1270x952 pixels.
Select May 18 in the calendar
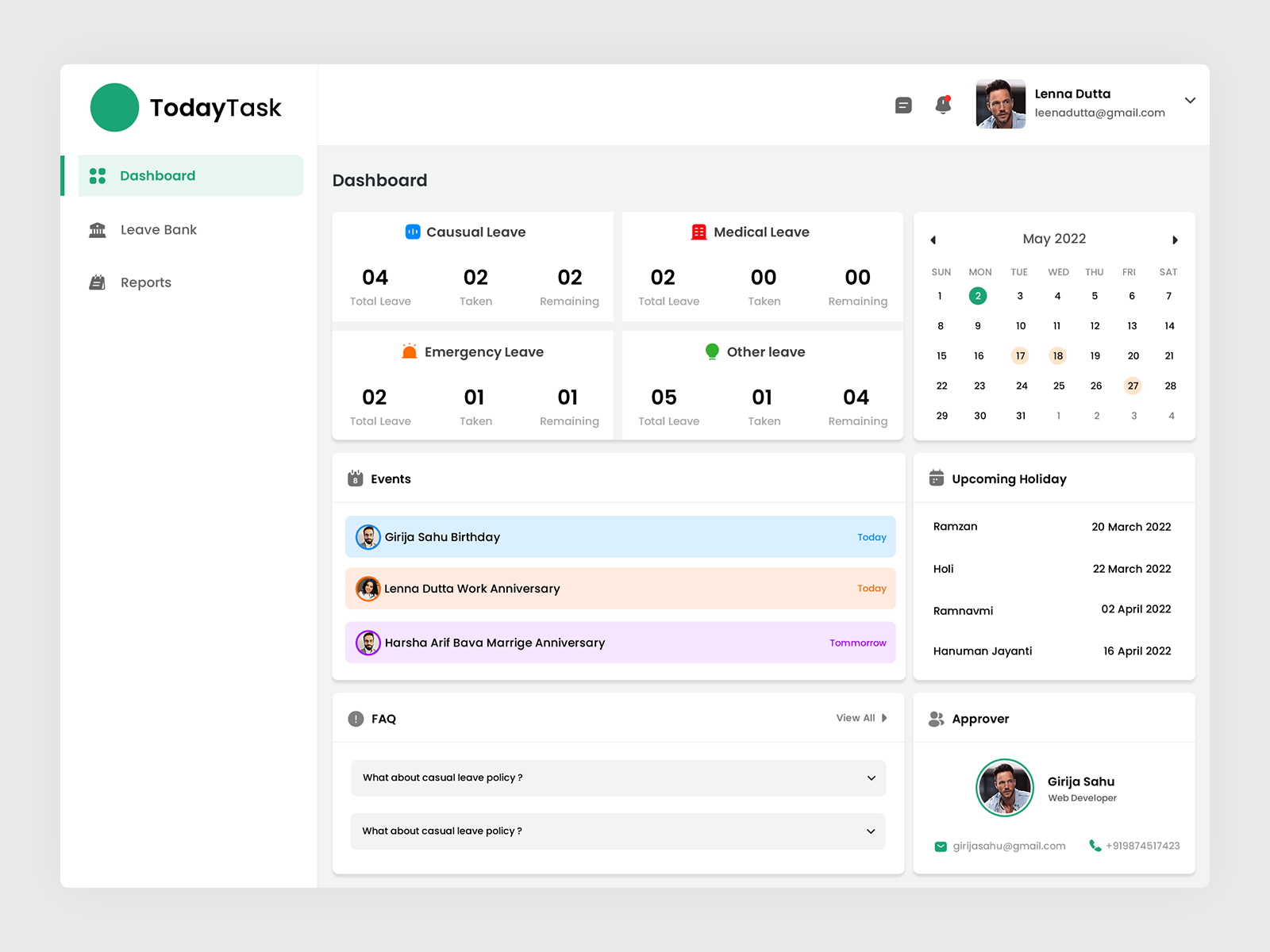click(x=1057, y=355)
